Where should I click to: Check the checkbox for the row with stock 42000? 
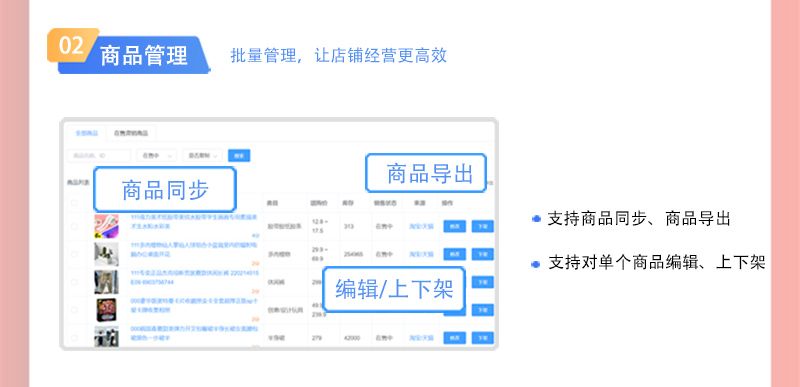point(74,338)
